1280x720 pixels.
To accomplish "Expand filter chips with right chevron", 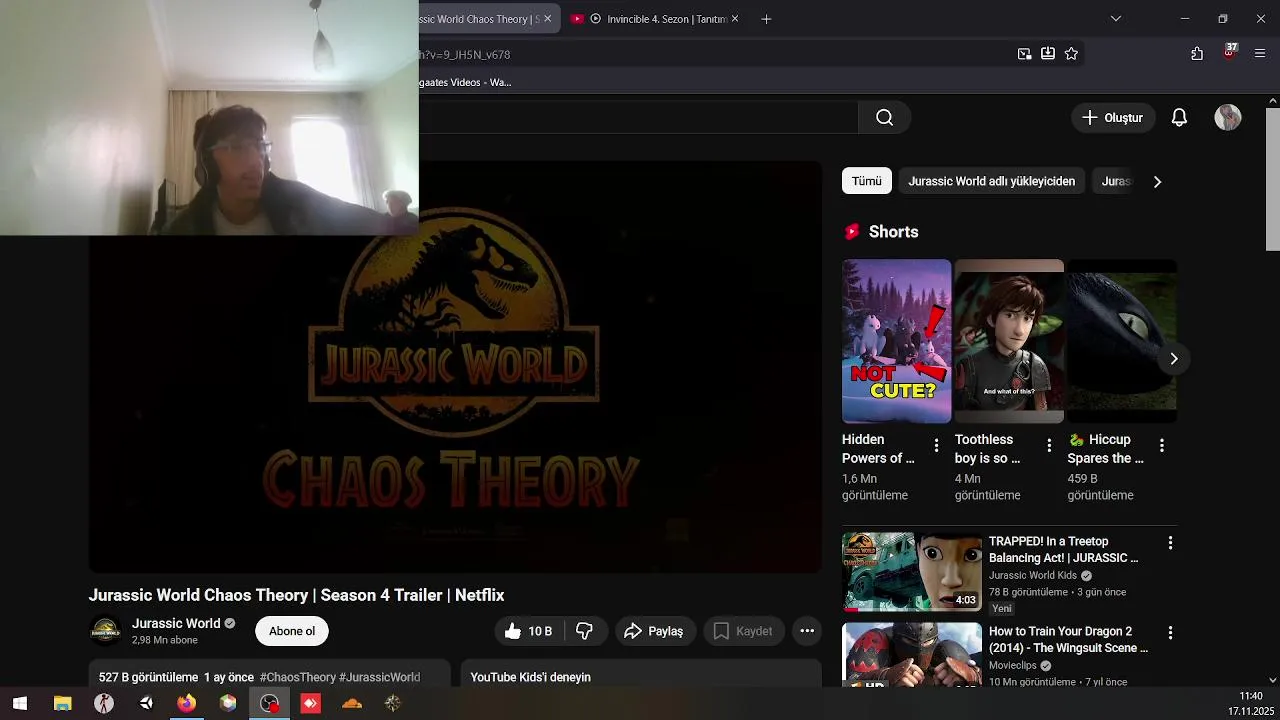I will (1157, 181).
